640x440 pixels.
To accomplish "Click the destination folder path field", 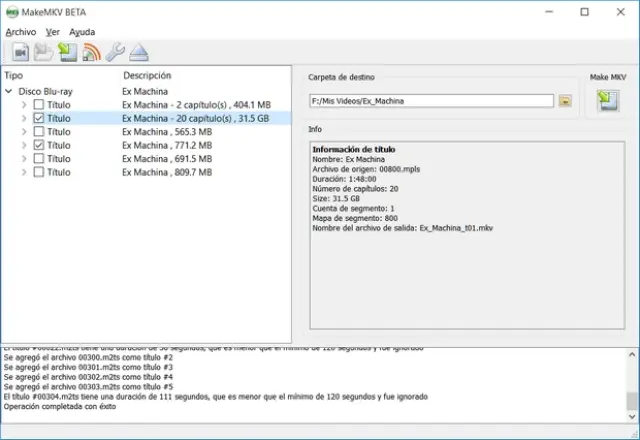I will click(431, 101).
